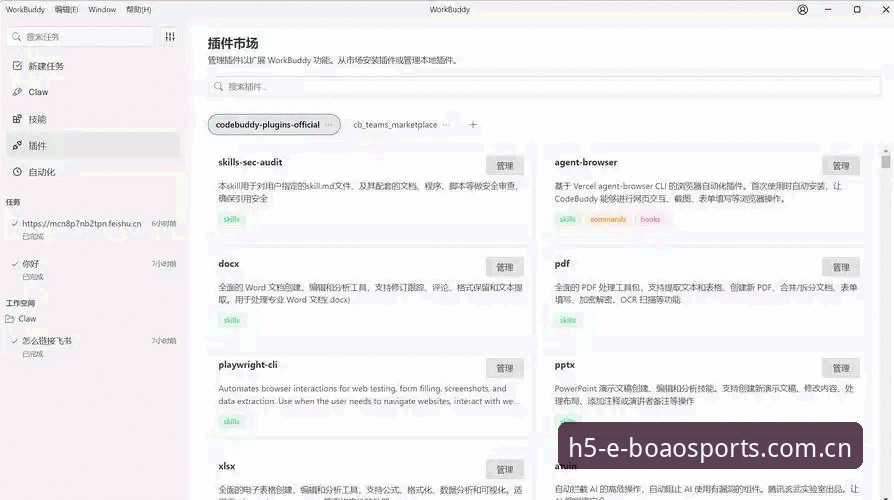Click the pdf plugin title
The width and height of the screenshot is (894, 500).
pos(562,263)
